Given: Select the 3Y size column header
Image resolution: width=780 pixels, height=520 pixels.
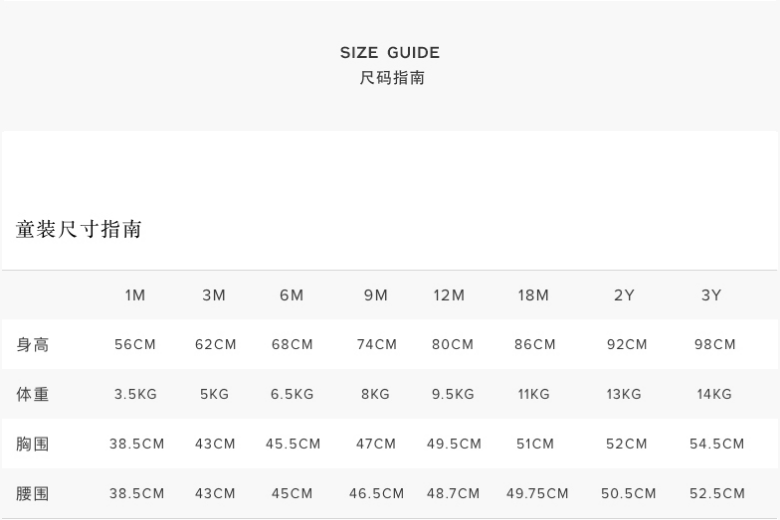Looking at the screenshot, I should point(712,295).
